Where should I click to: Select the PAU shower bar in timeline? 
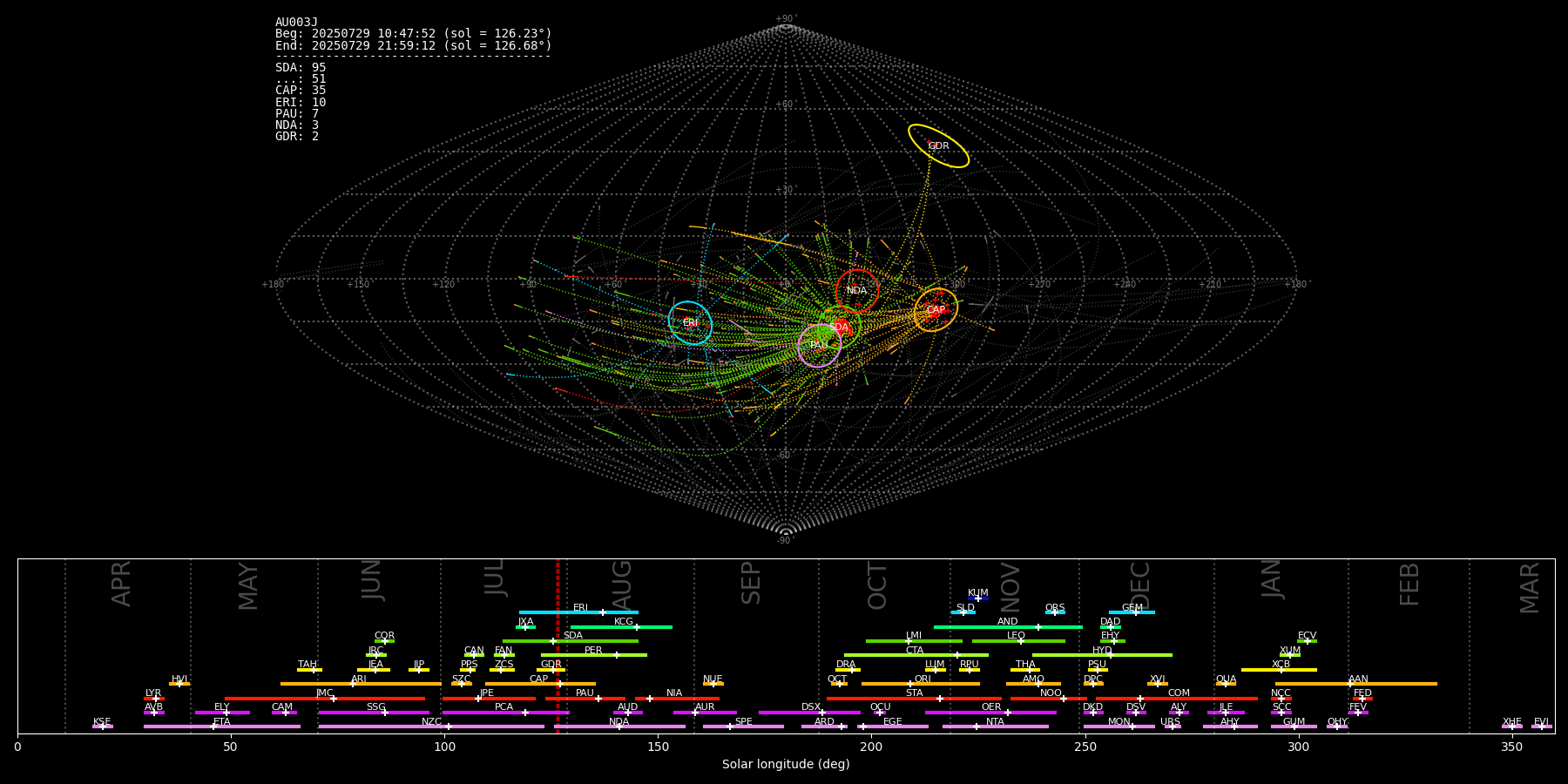[x=585, y=699]
